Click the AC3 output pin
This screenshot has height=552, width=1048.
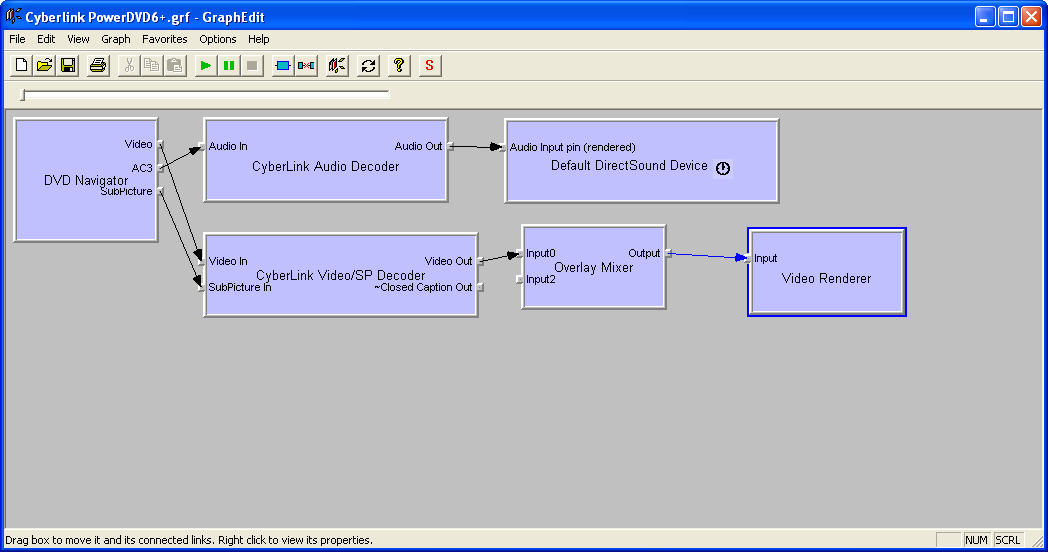click(160, 168)
